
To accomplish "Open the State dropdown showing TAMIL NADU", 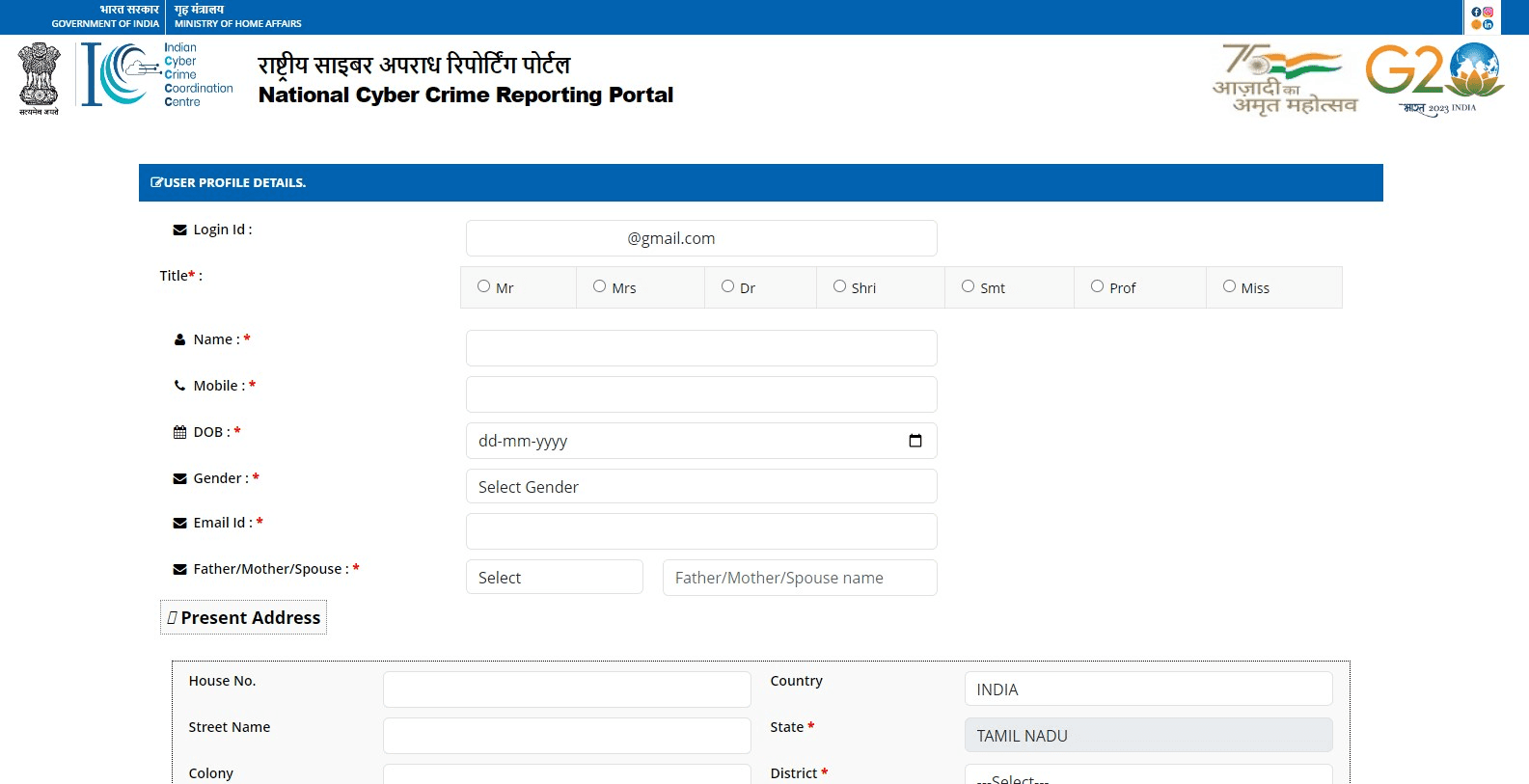I will (1148, 735).
